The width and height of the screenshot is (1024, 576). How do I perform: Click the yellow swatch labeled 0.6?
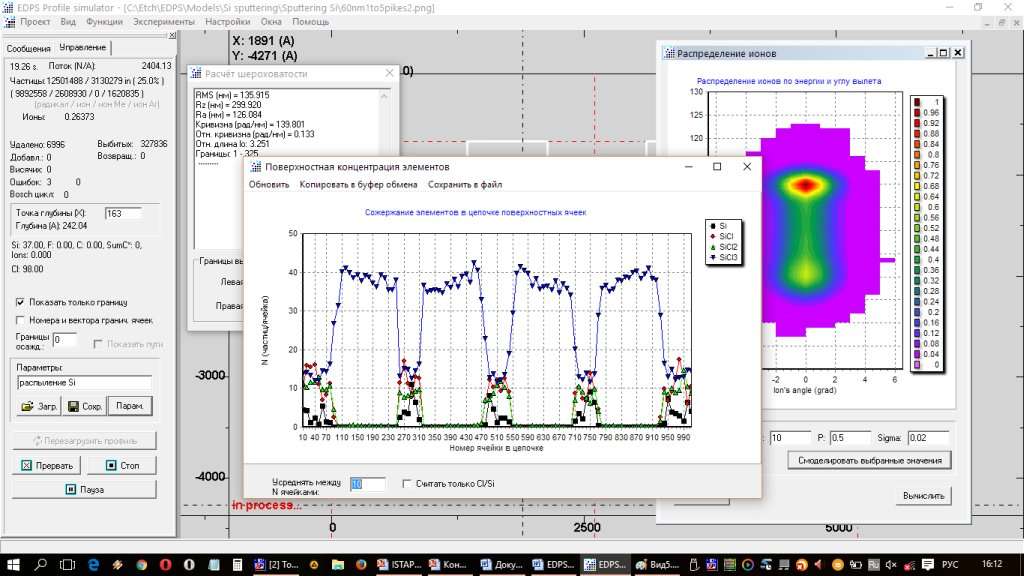click(917, 207)
